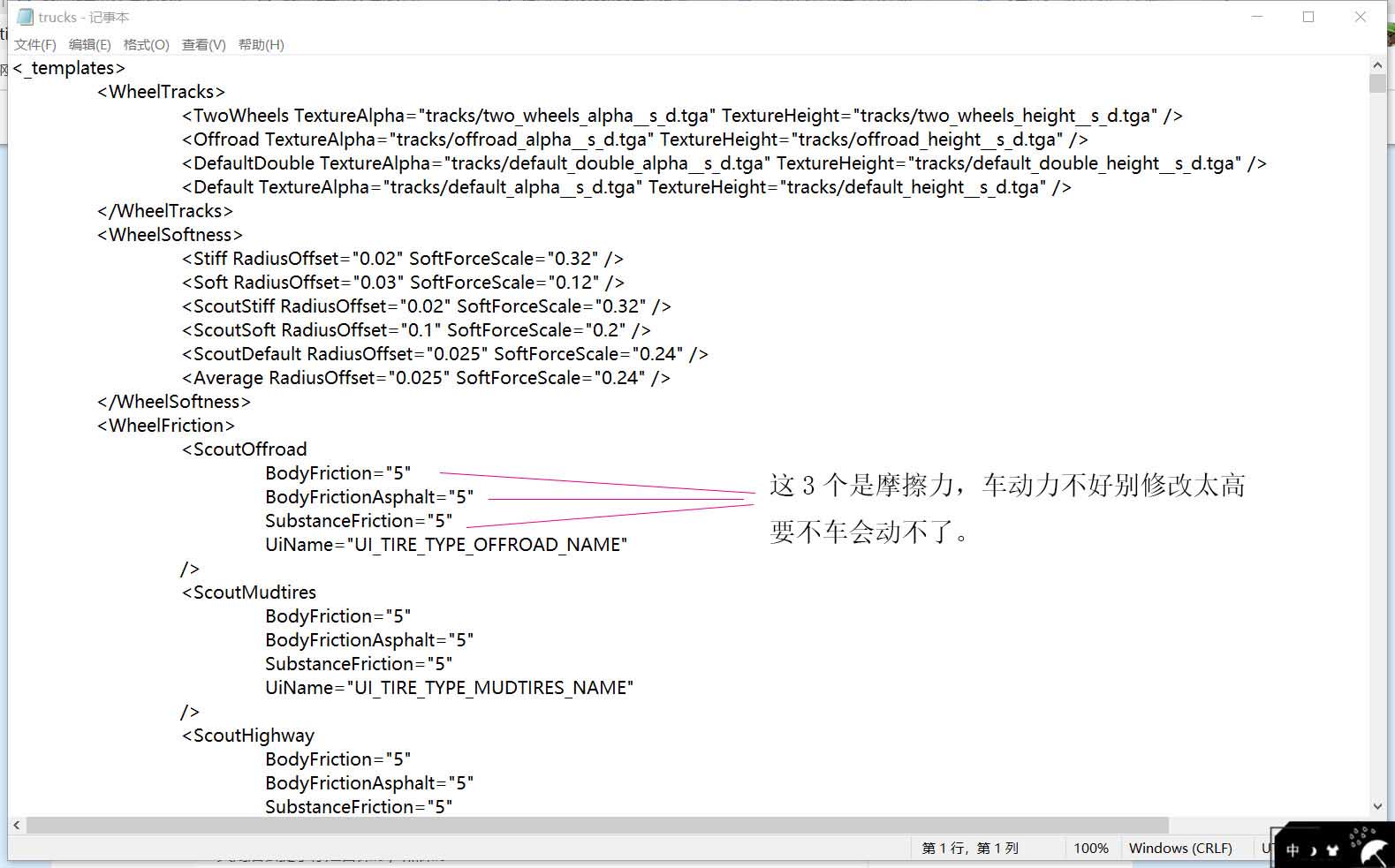
Task: Click the vertical scrollbar down arrow
Action: 1377,806
